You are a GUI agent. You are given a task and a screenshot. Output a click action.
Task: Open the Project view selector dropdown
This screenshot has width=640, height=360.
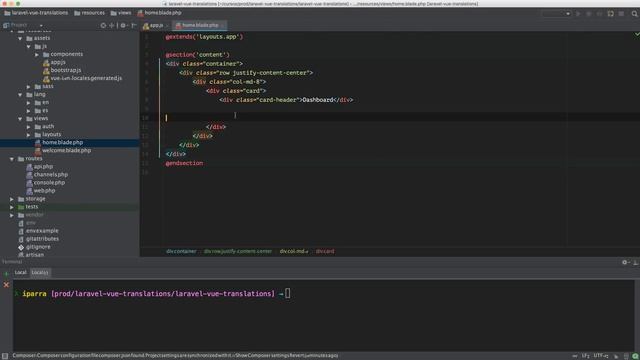pos(23,25)
